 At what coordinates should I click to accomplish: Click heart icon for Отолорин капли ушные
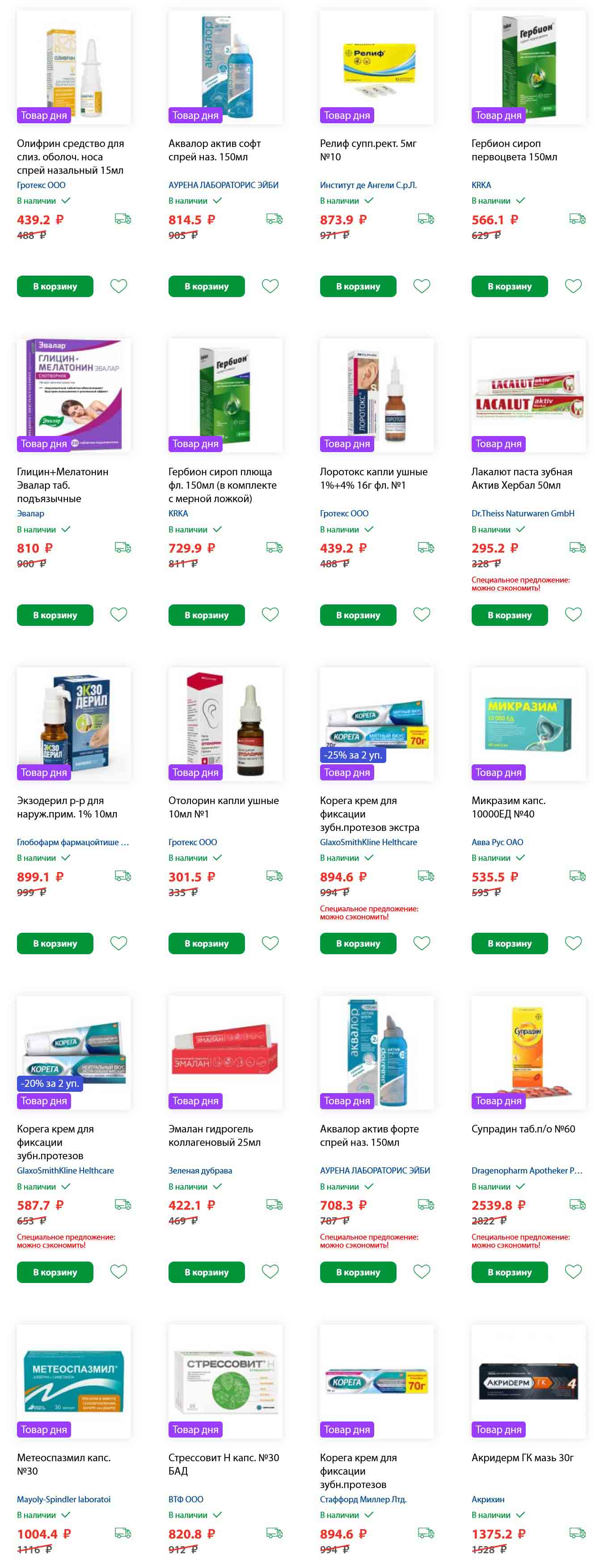(x=270, y=943)
